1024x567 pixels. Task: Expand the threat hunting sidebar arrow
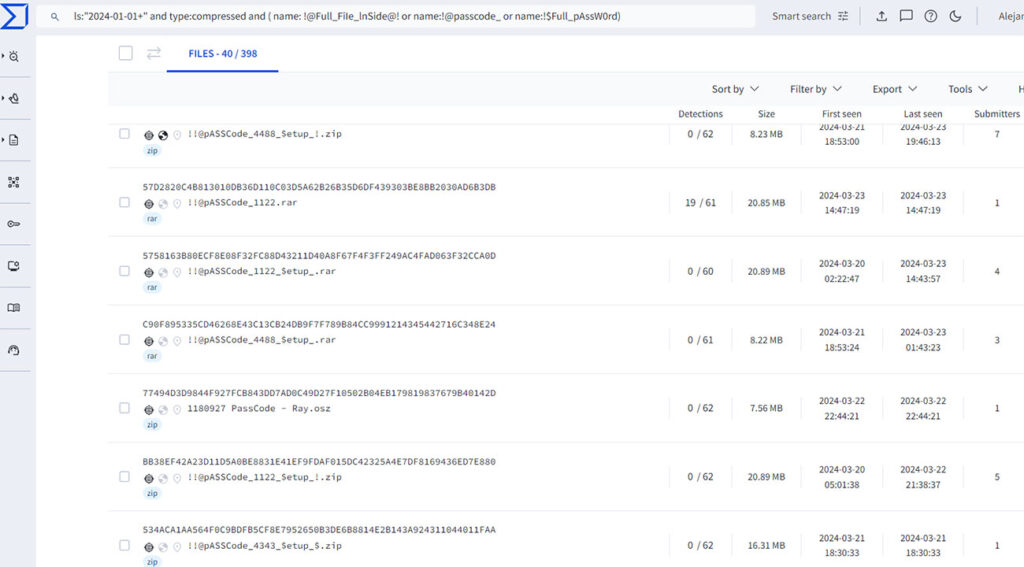[3, 57]
